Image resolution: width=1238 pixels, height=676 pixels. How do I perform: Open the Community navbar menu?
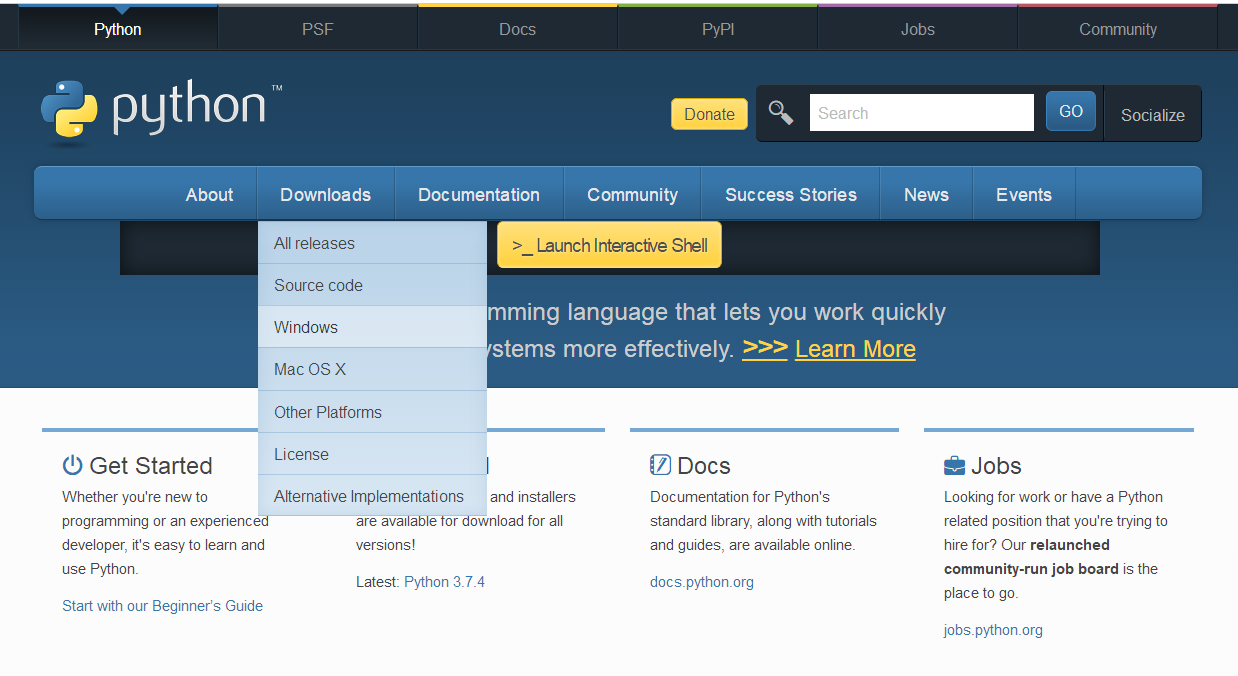tap(633, 195)
